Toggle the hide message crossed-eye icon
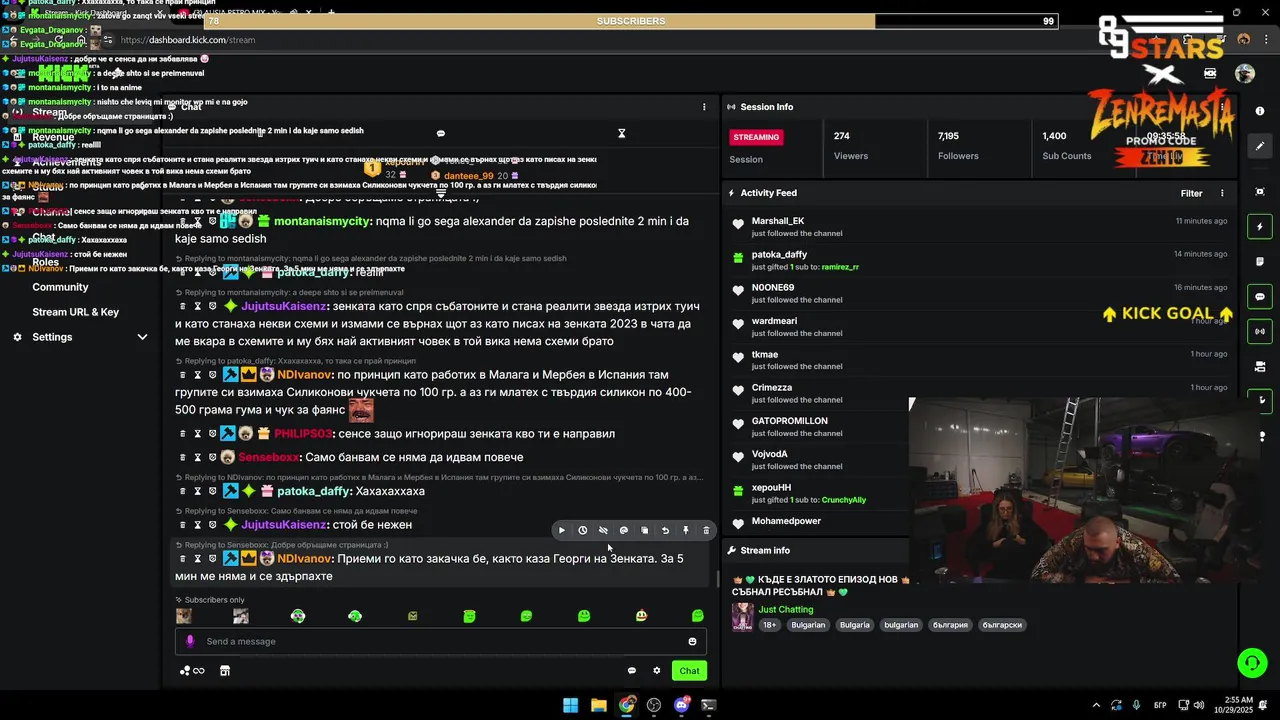Viewport: 1280px width, 720px height. [603, 531]
